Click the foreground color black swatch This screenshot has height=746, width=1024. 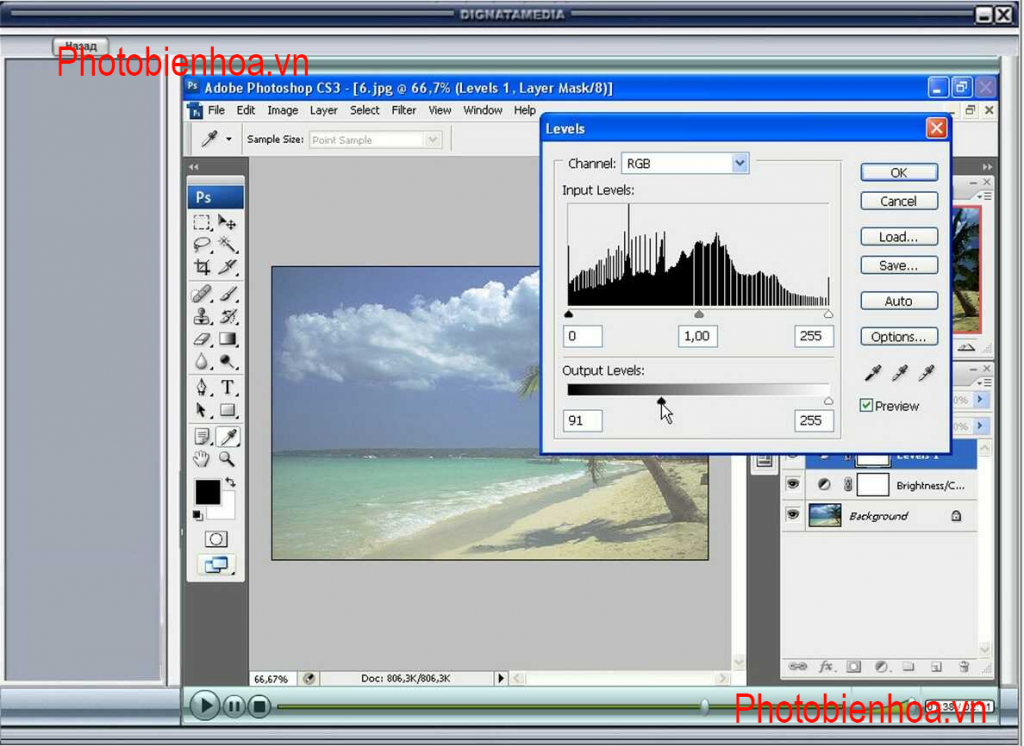207,492
